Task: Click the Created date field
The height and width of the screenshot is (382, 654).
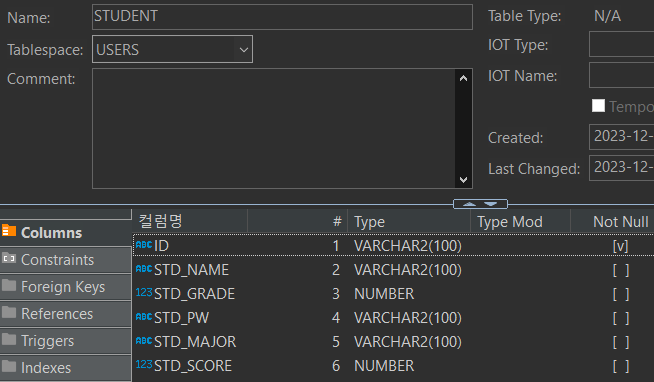Action: [x=621, y=137]
